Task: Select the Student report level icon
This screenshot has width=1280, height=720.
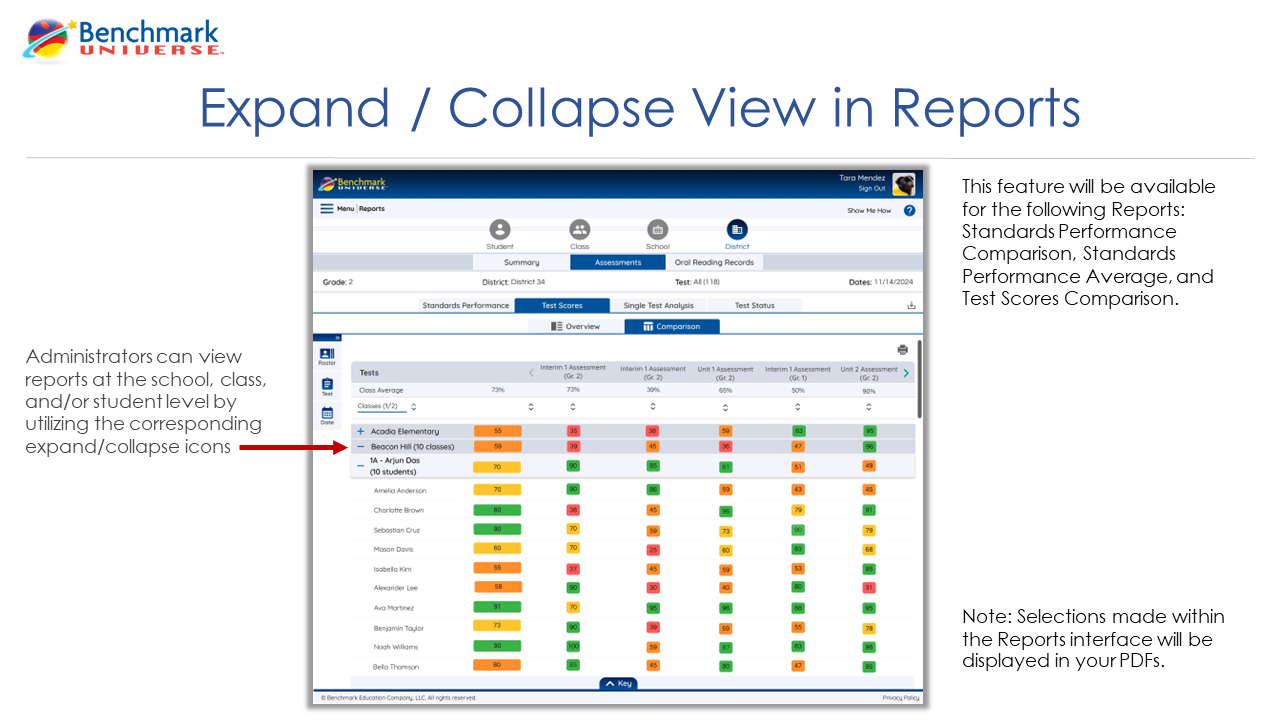Action: (500, 230)
